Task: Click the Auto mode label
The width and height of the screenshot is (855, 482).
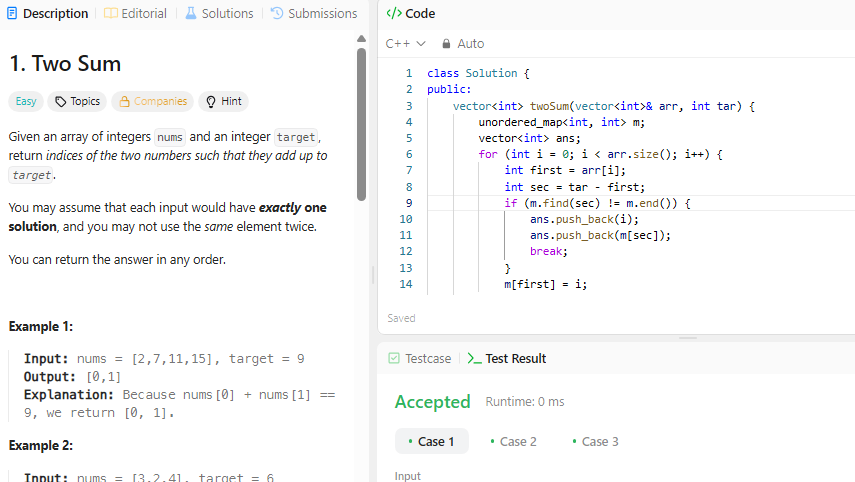Action: 471,44
